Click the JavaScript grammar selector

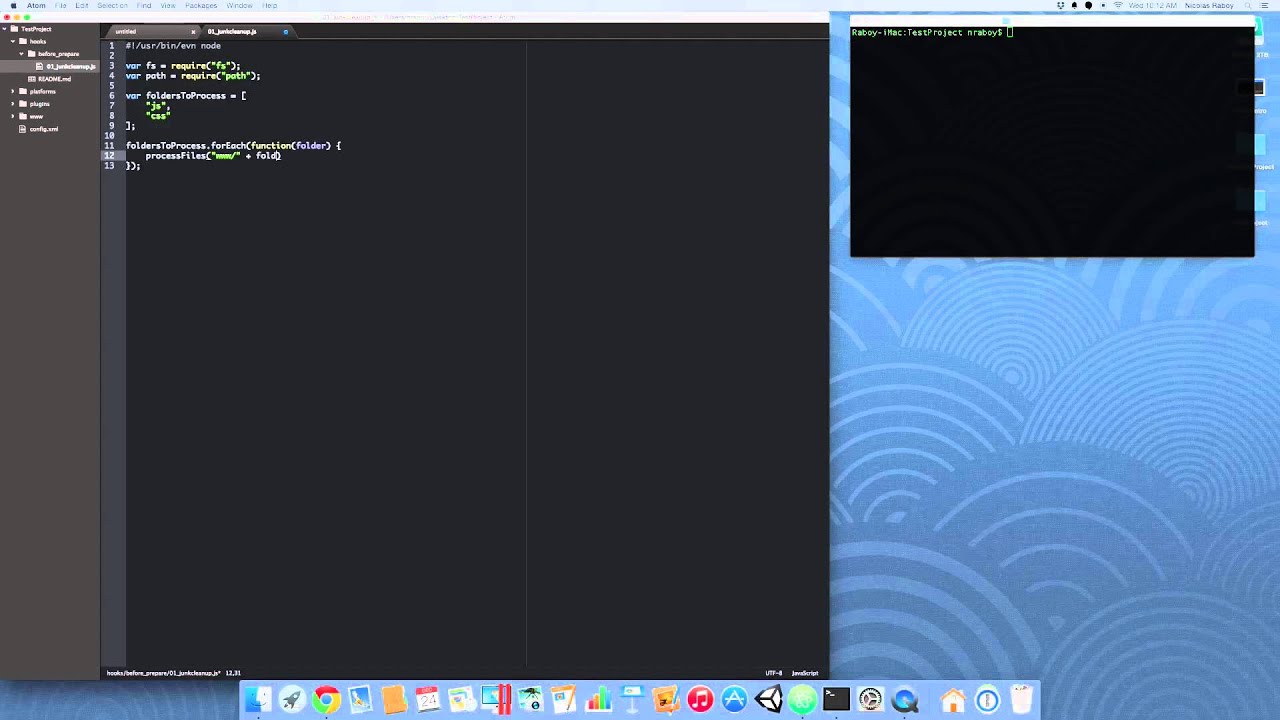pos(805,673)
